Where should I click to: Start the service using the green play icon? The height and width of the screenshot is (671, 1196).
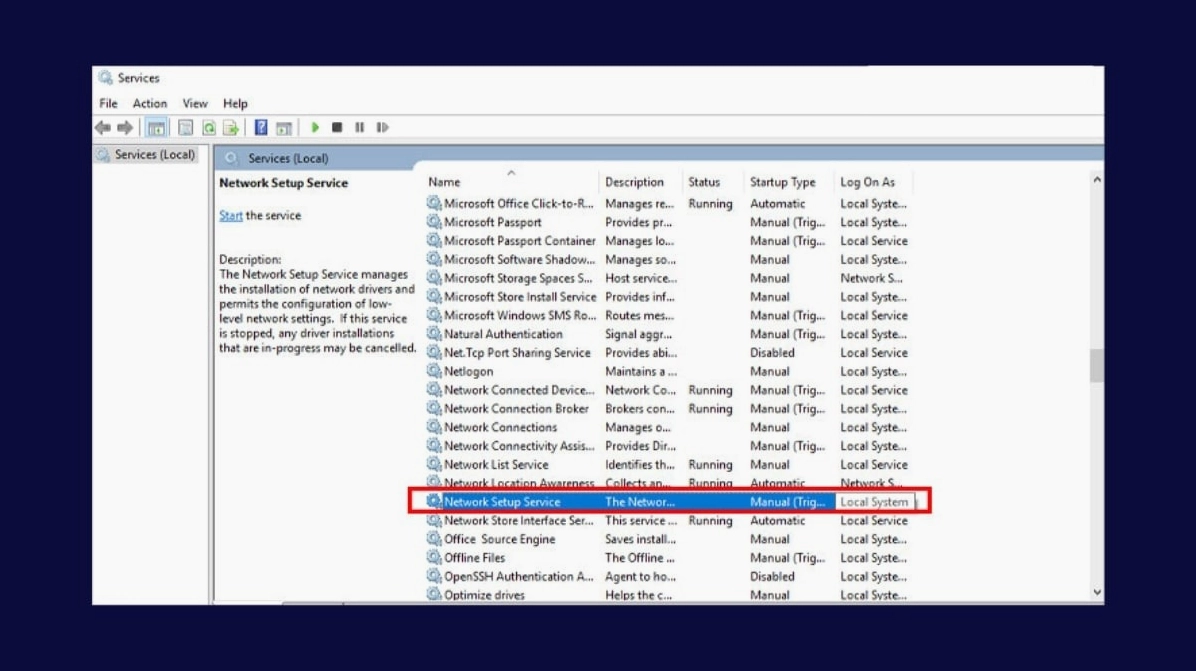(316, 127)
